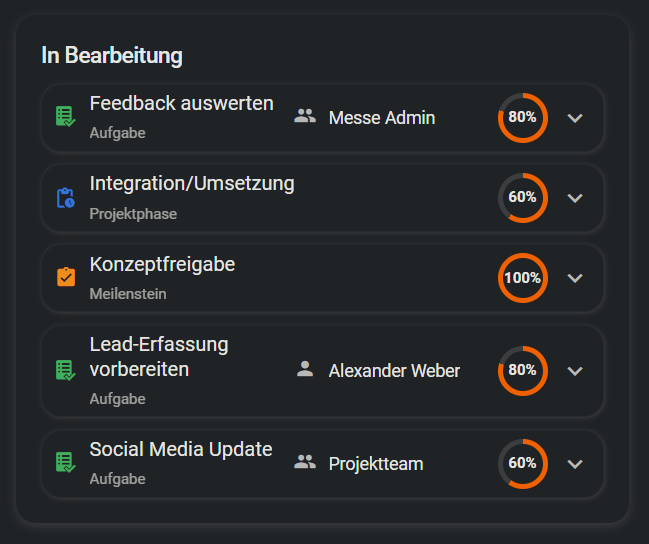Click the person icon next to Alexander Weber
Viewport: 649px width, 544px height.
pyautogui.click(x=305, y=370)
